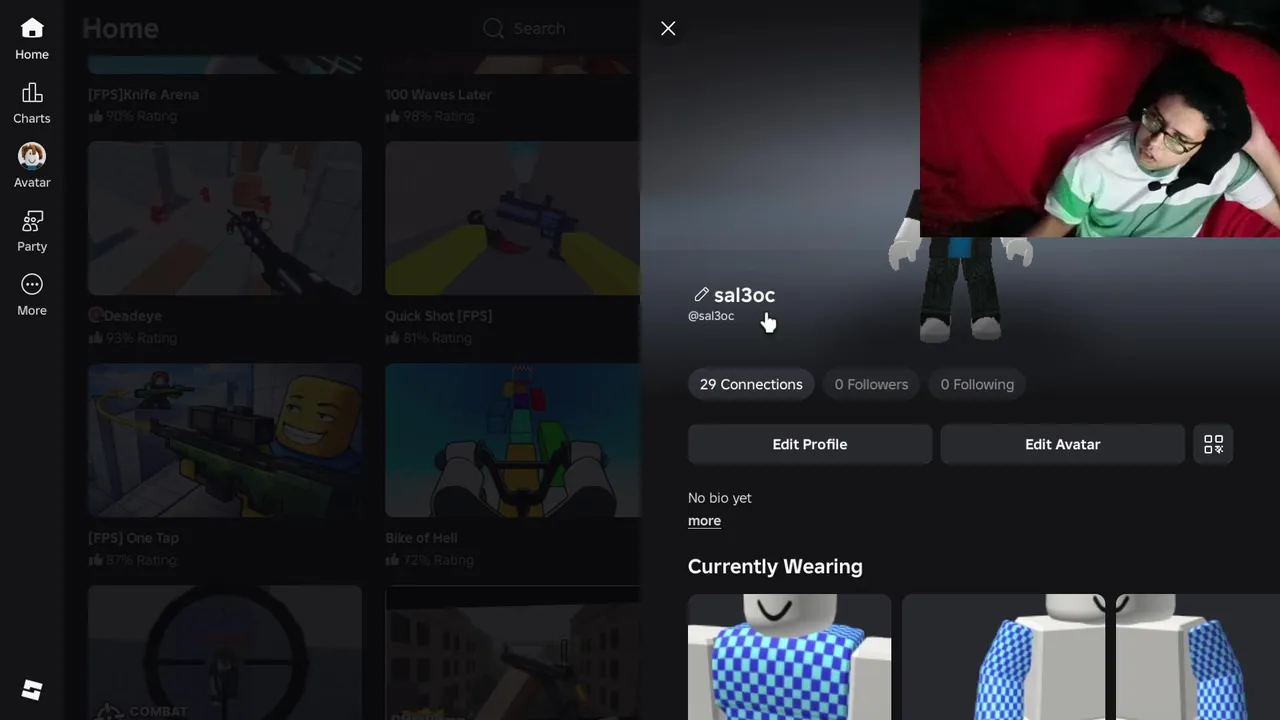Open the [FPS] One Tap thumbnail
This screenshot has height=720, width=1280.
click(x=225, y=440)
